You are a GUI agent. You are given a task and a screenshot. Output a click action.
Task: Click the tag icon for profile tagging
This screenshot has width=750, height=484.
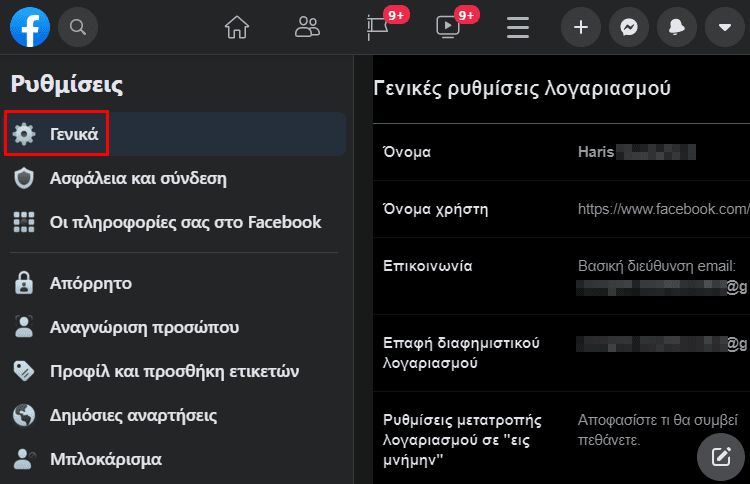[x=24, y=371]
